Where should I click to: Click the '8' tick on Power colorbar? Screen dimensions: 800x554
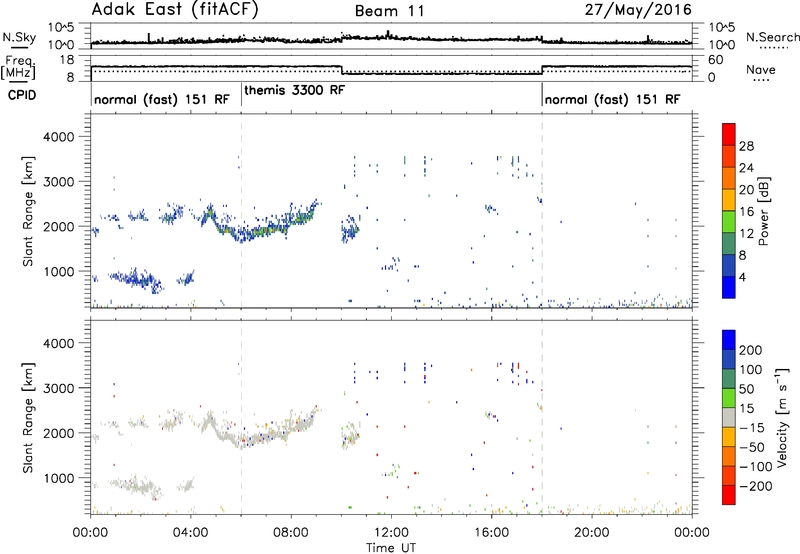[743, 255]
